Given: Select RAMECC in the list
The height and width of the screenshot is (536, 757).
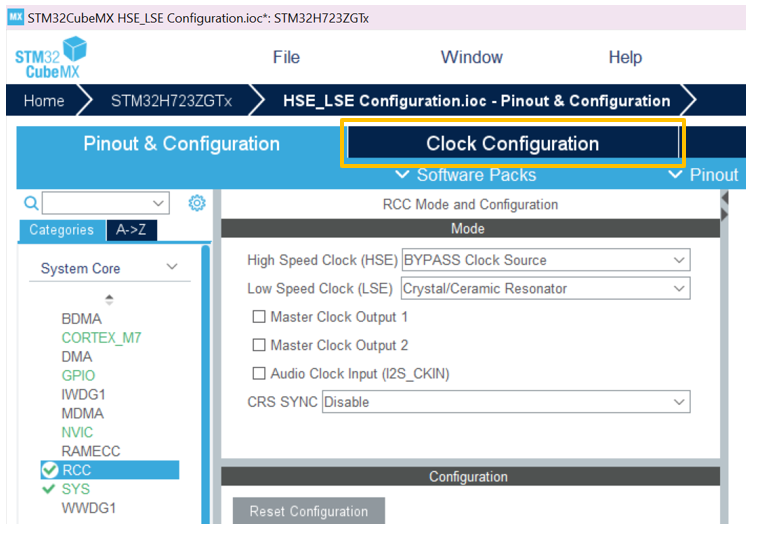Looking at the screenshot, I should (x=91, y=451).
